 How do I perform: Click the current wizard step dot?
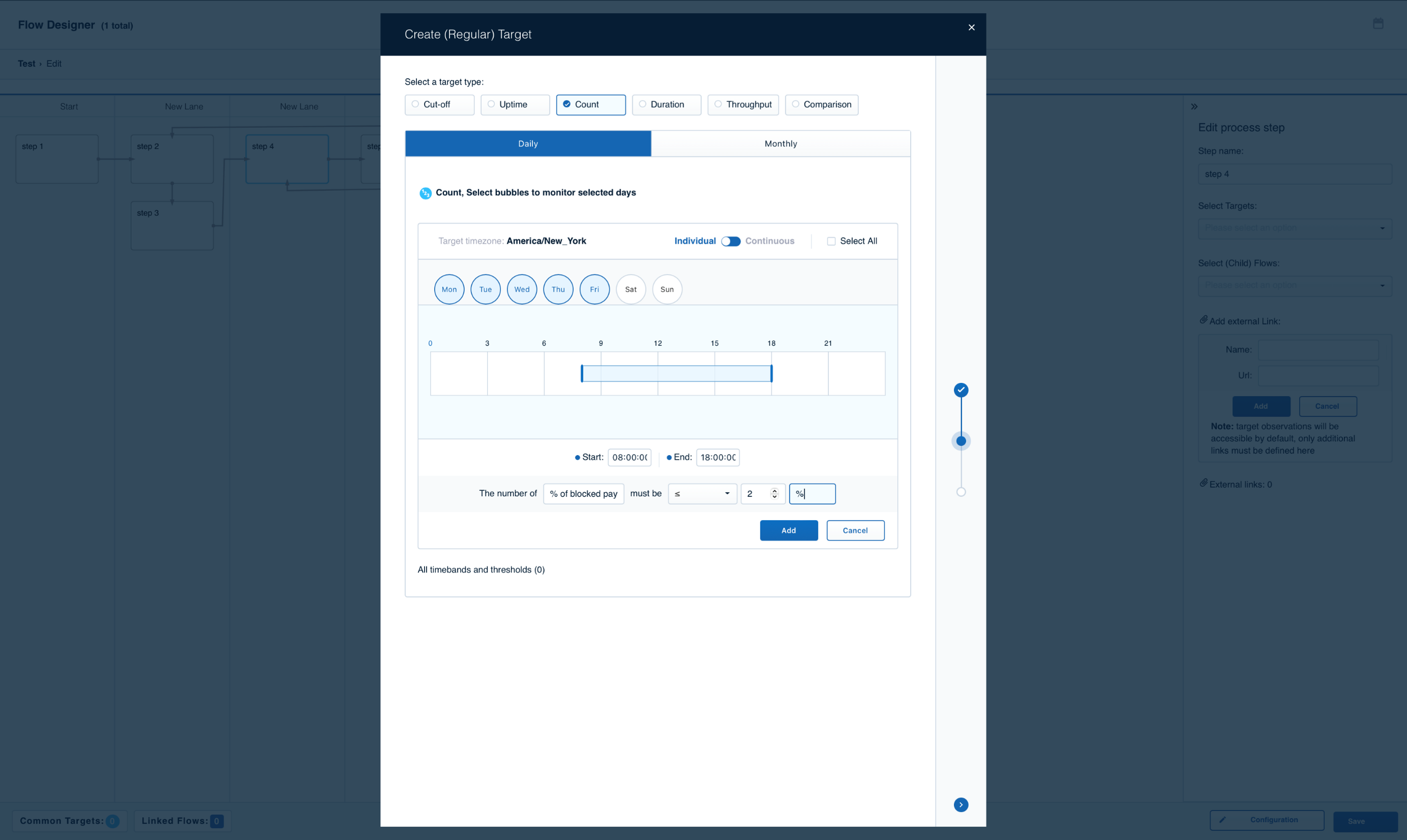click(x=961, y=441)
